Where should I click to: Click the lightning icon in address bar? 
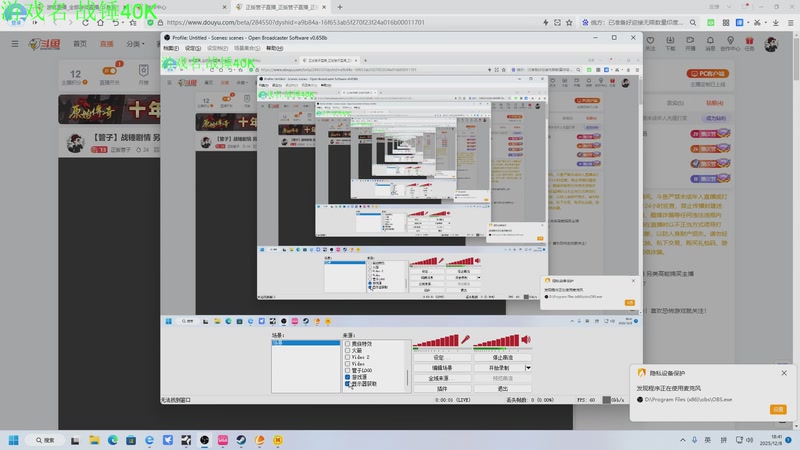coord(545,22)
